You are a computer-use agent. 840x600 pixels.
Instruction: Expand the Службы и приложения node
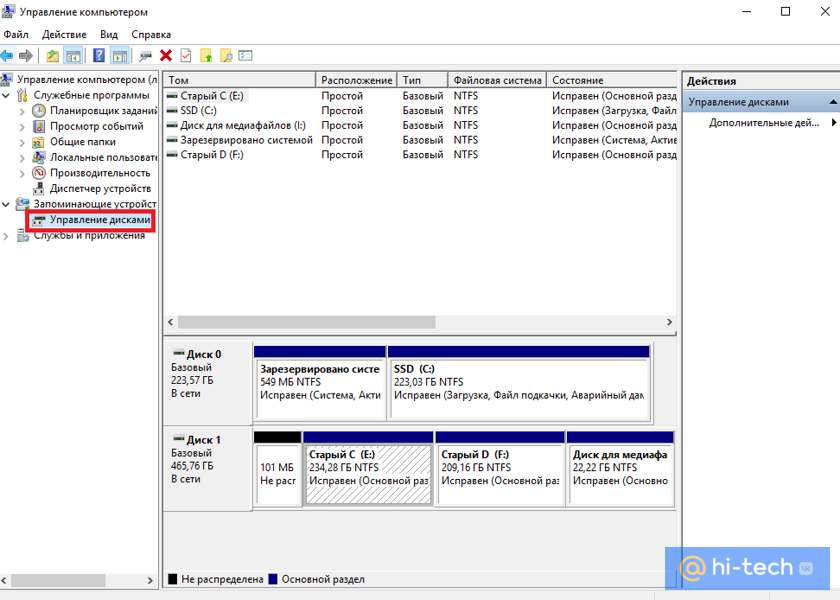tap(8, 236)
